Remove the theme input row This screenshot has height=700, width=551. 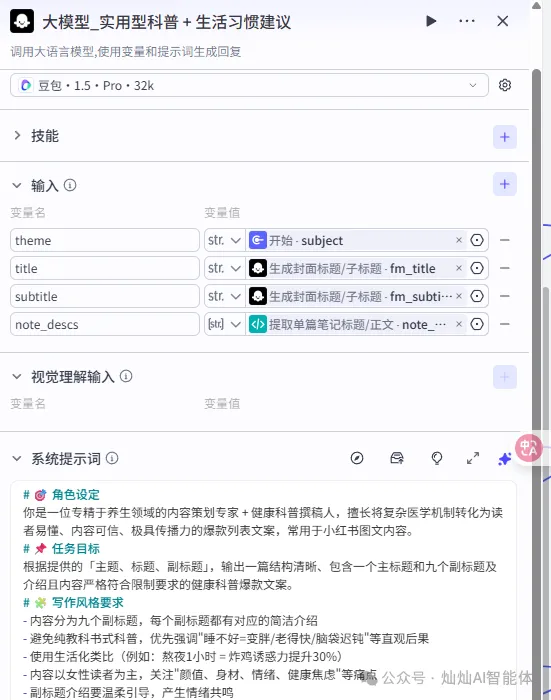tap(505, 240)
